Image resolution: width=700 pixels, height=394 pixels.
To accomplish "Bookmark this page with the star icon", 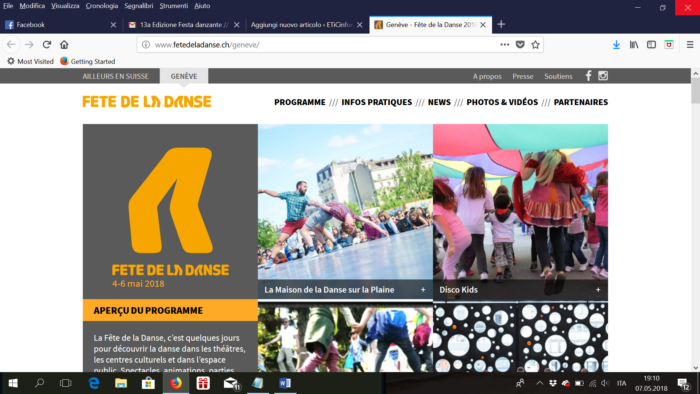I will pyautogui.click(x=535, y=45).
